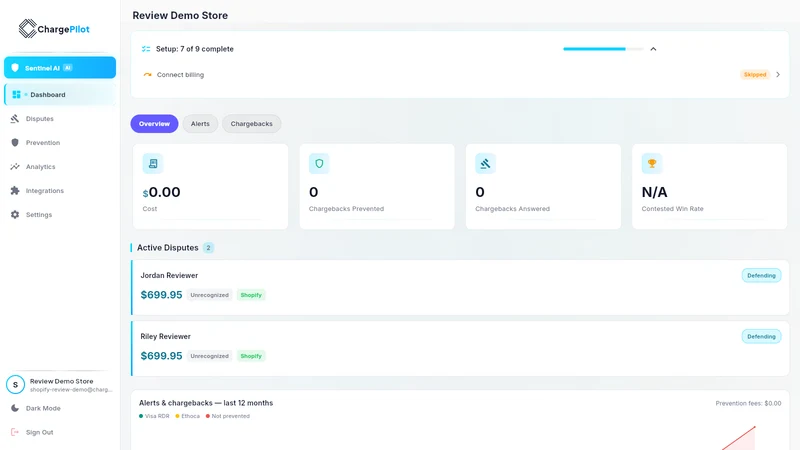Click the 'Review Demo Store' page title

(180, 15)
